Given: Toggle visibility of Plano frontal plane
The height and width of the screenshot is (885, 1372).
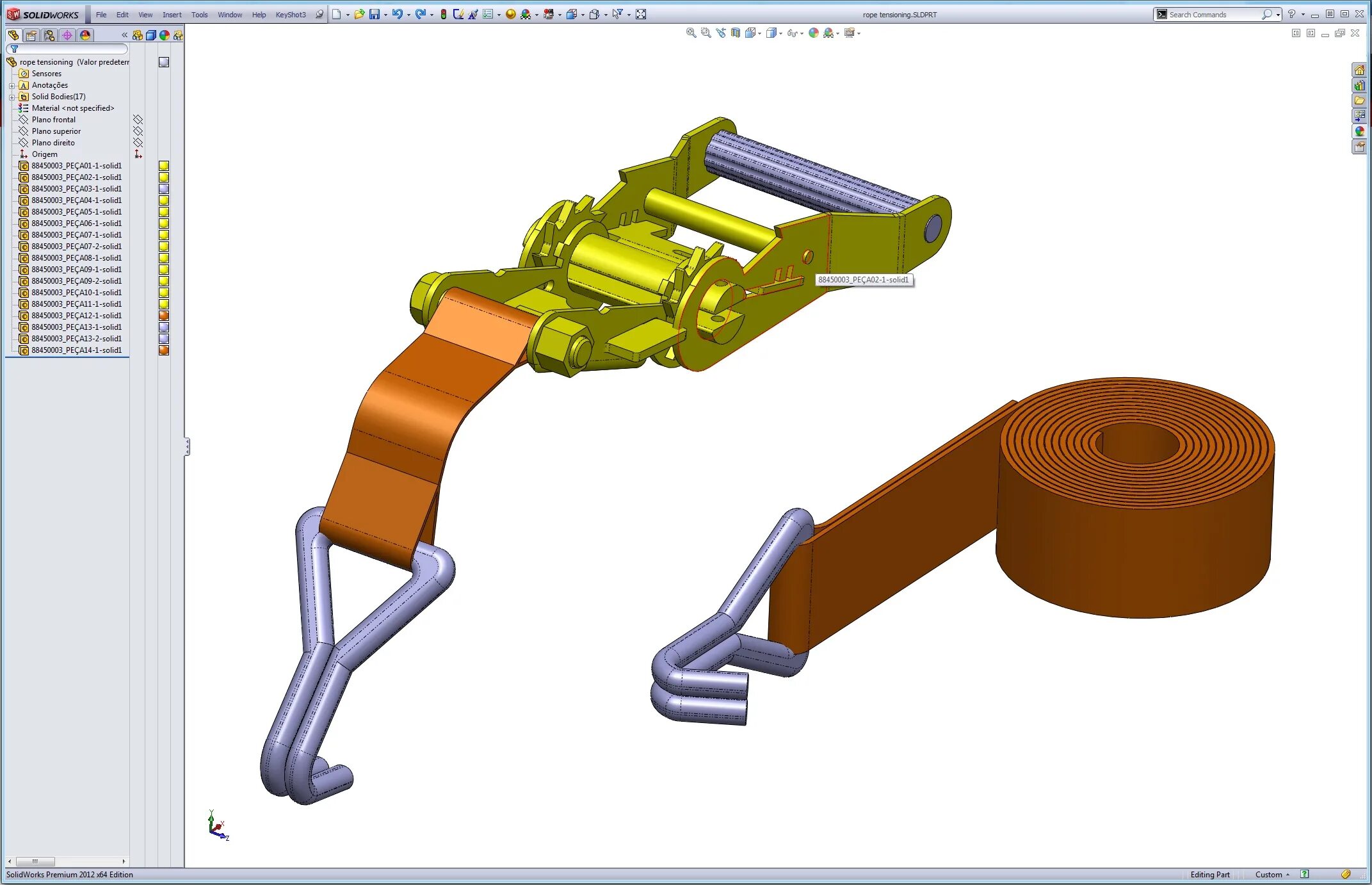Looking at the screenshot, I should click(138, 120).
